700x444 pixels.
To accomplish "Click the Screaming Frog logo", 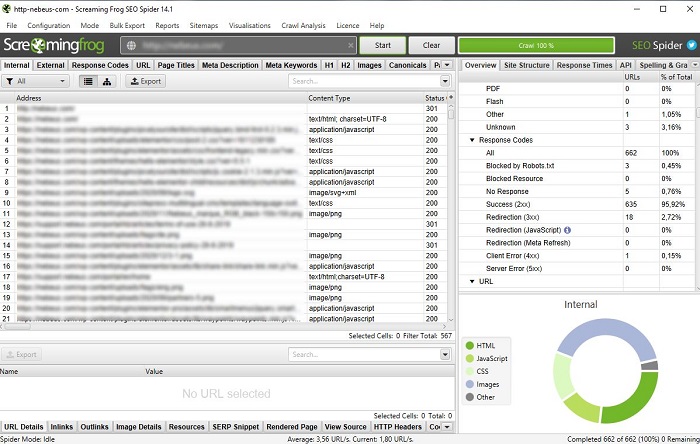I will click(54, 45).
